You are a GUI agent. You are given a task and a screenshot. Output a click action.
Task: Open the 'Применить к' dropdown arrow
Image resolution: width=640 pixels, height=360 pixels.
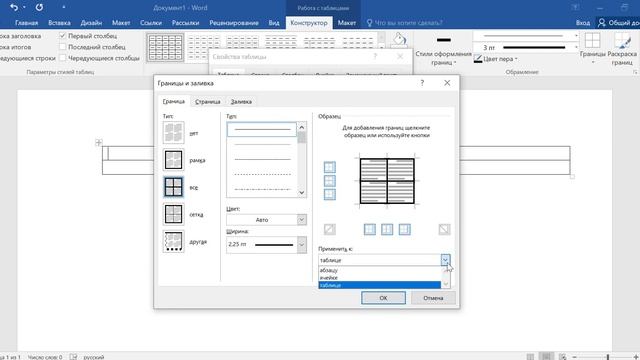click(x=445, y=260)
